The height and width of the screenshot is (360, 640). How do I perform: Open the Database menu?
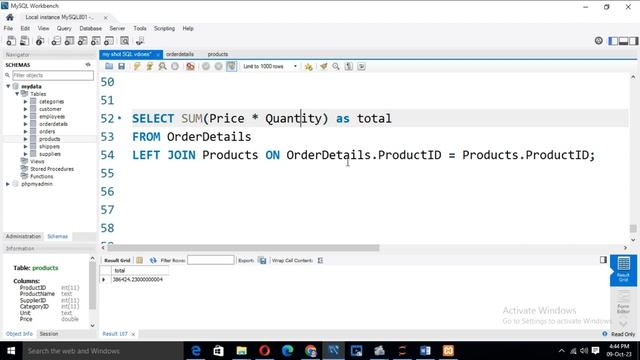pos(91,28)
